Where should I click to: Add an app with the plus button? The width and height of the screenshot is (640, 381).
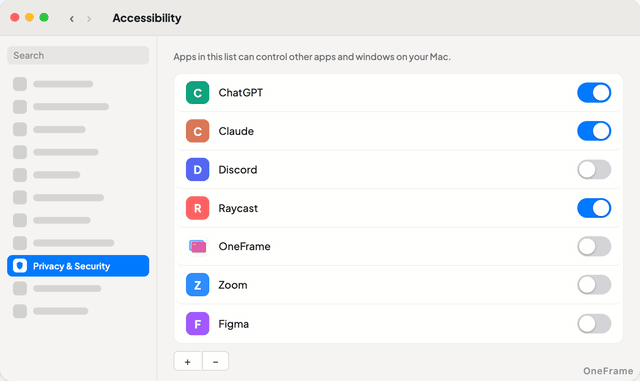tap(187, 361)
